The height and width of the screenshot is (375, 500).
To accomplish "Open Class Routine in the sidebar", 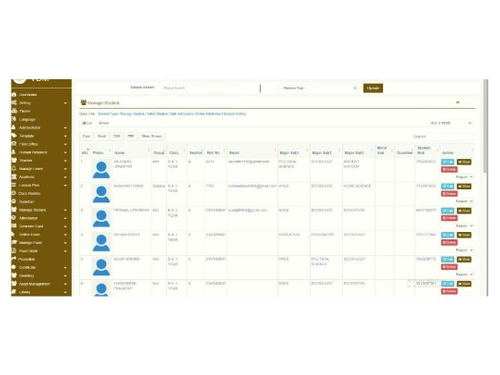I will click(29, 193).
